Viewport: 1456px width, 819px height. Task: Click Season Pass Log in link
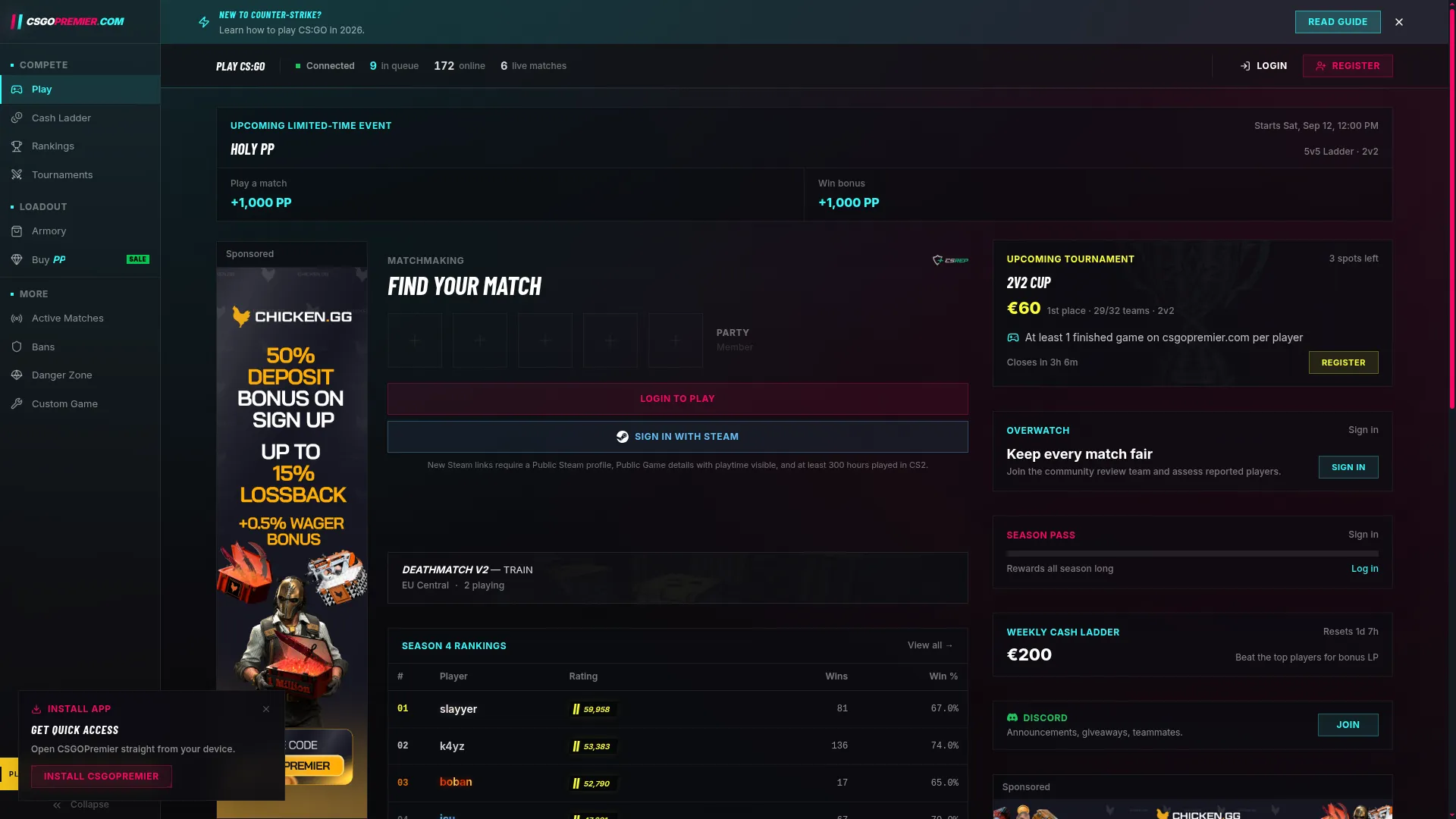(x=1364, y=569)
